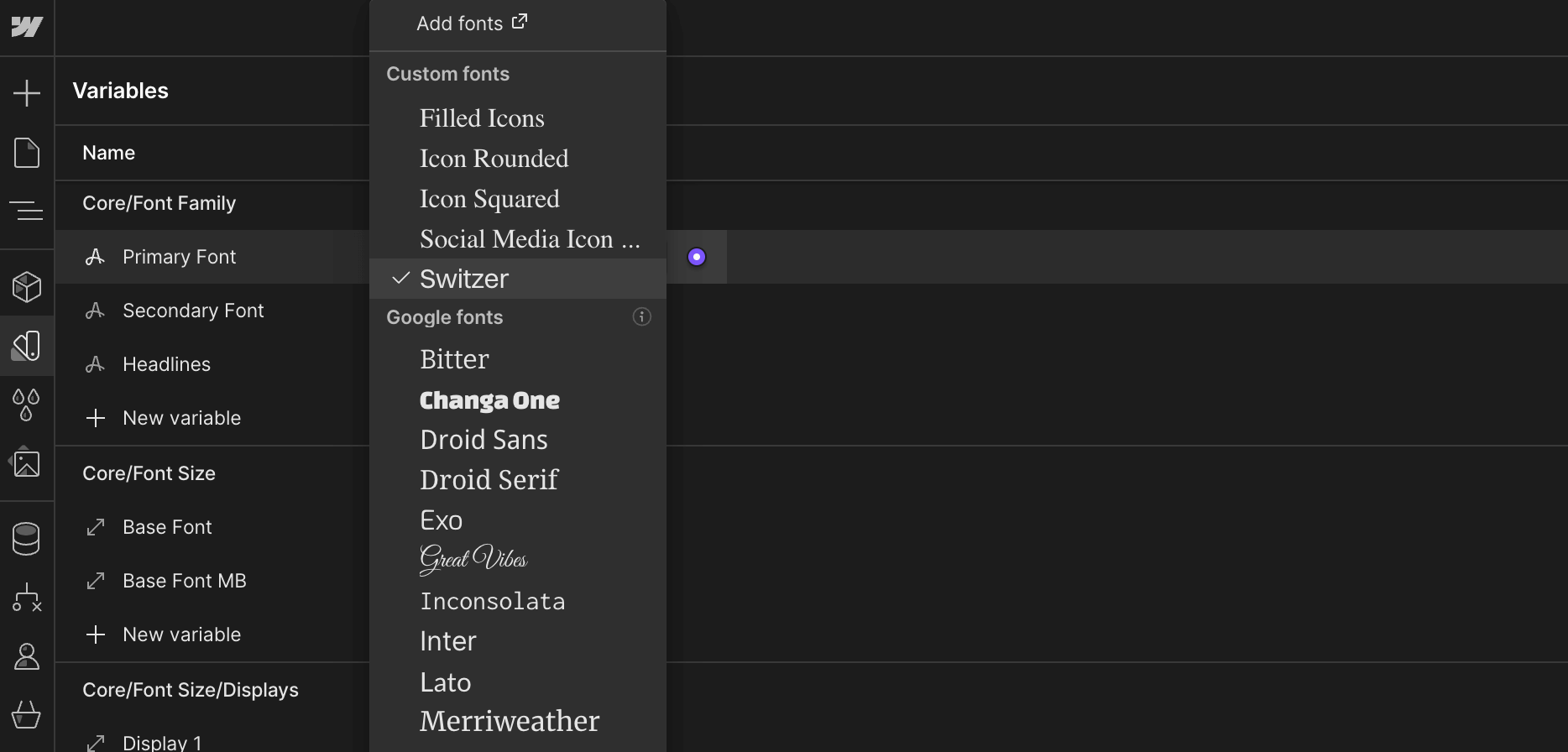Image resolution: width=1568 pixels, height=752 pixels.
Task: Click the Primary Font type icon
Action: (95, 257)
